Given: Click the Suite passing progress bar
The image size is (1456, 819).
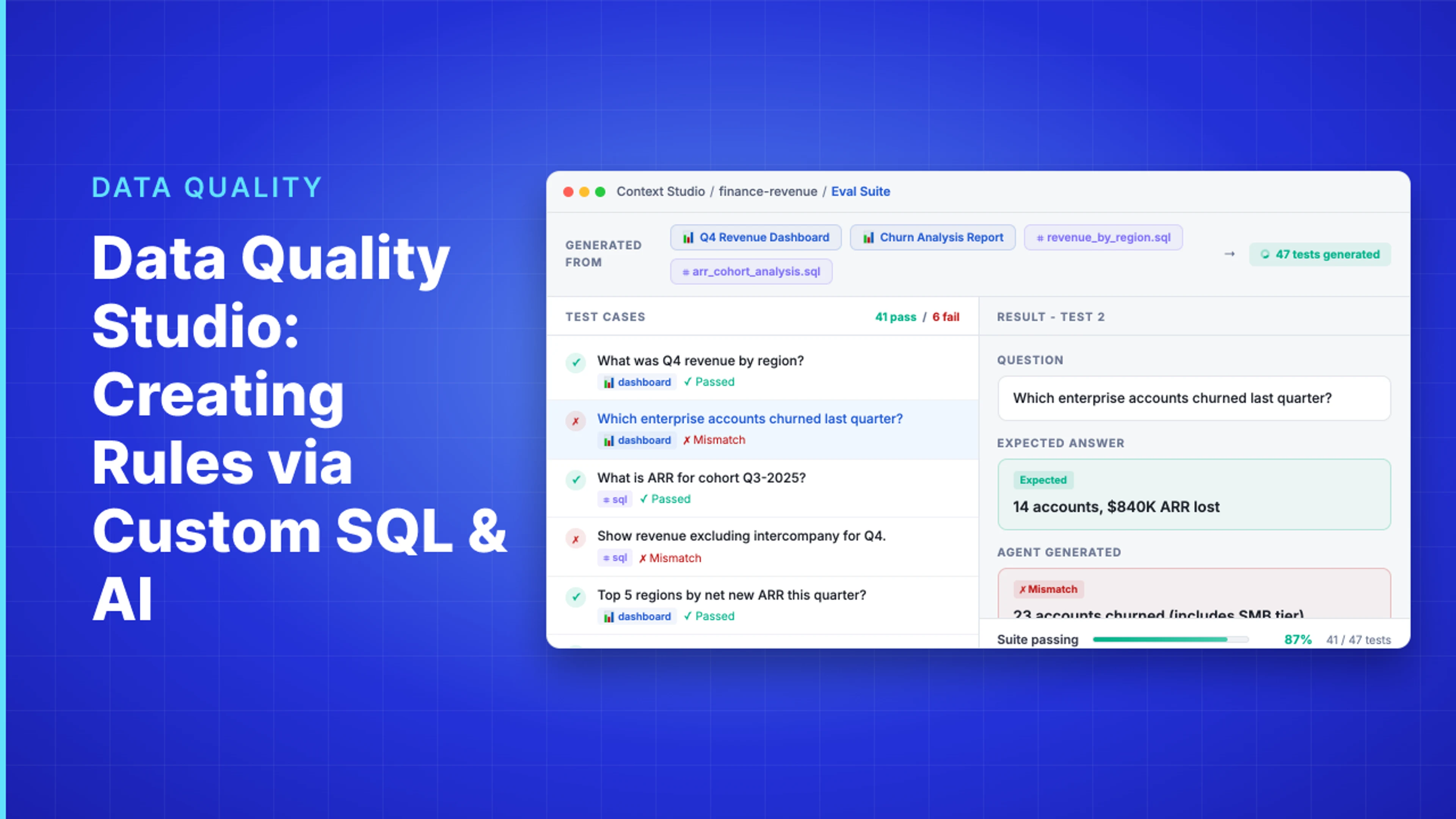Looking at the screenshot, I should (1170, 639).
